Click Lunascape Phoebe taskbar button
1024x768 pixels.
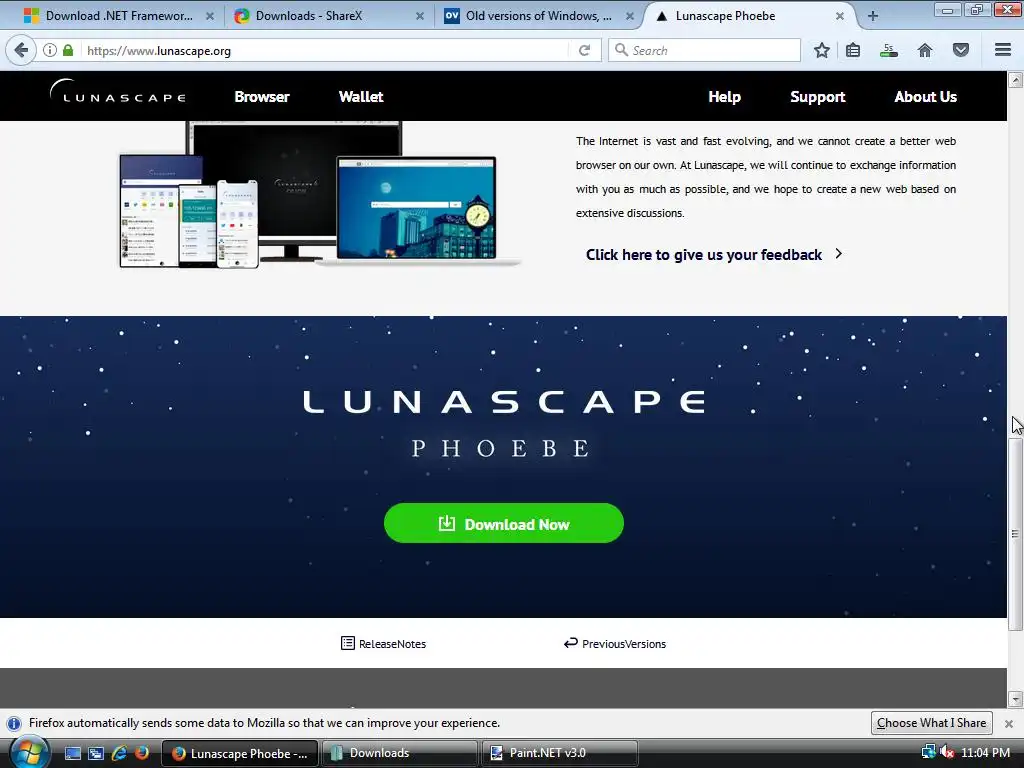[x=239, y=753]
